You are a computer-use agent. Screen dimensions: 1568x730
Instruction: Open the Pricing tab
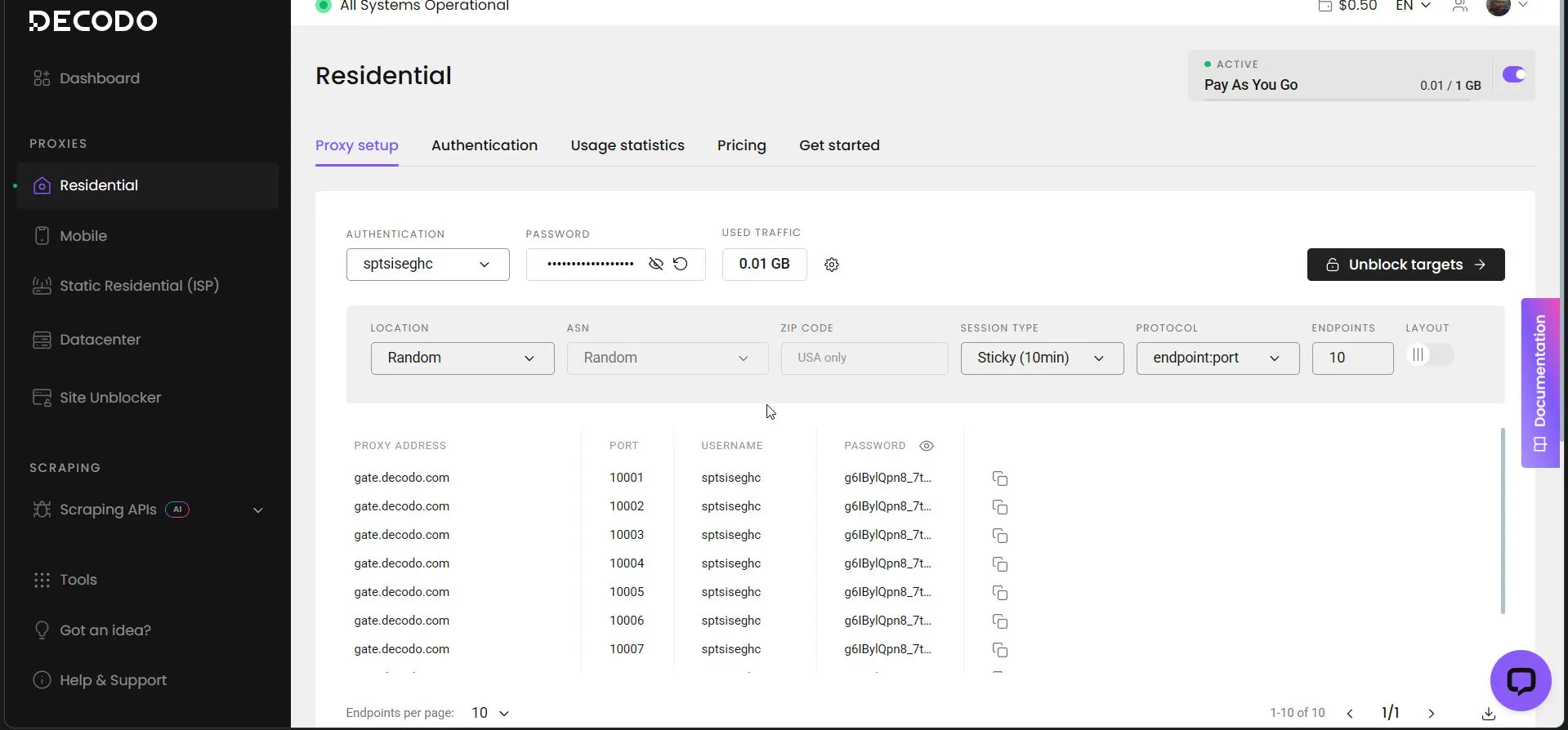[742, 145]
